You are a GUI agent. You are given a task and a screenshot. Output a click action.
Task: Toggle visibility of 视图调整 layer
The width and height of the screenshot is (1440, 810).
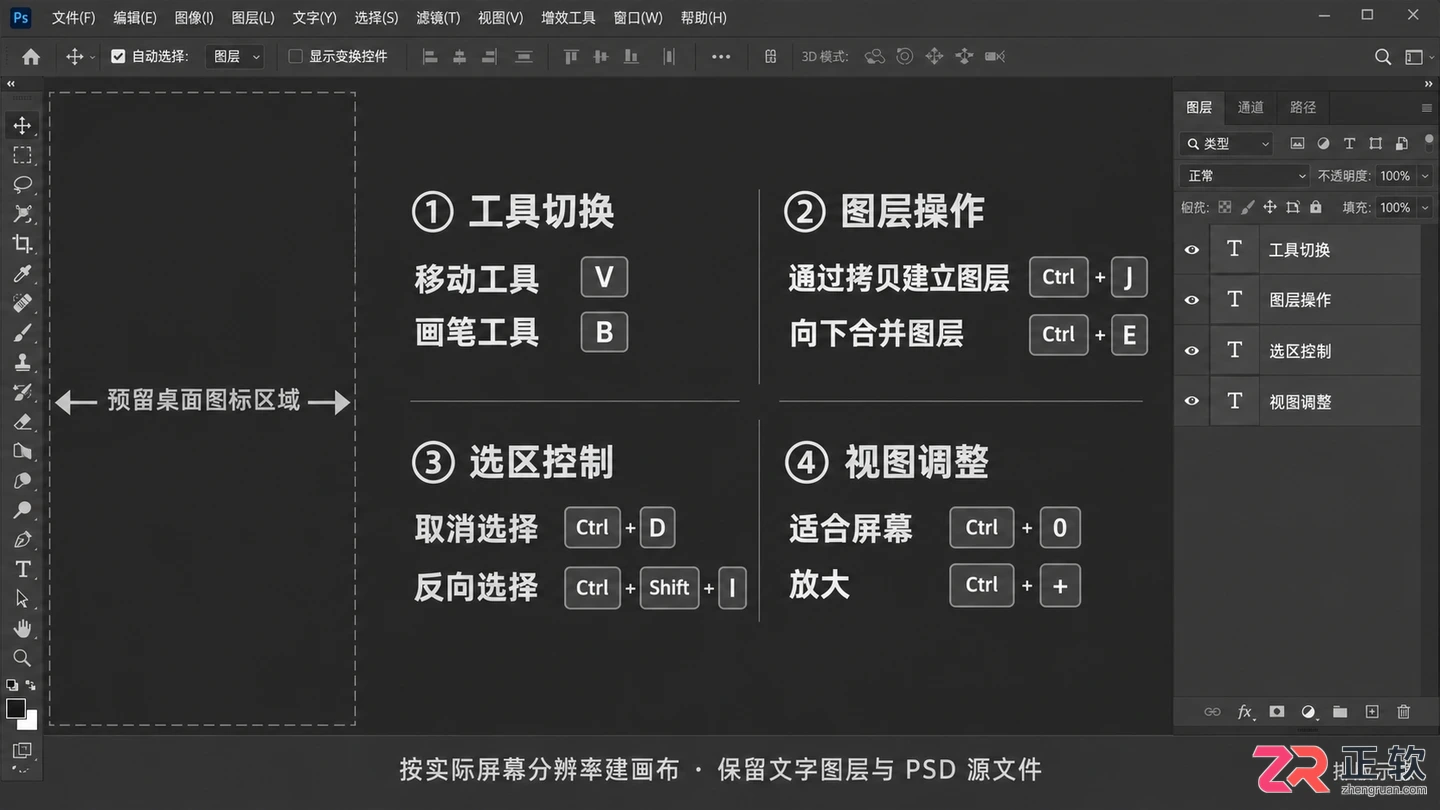(x=1192, y=401)
